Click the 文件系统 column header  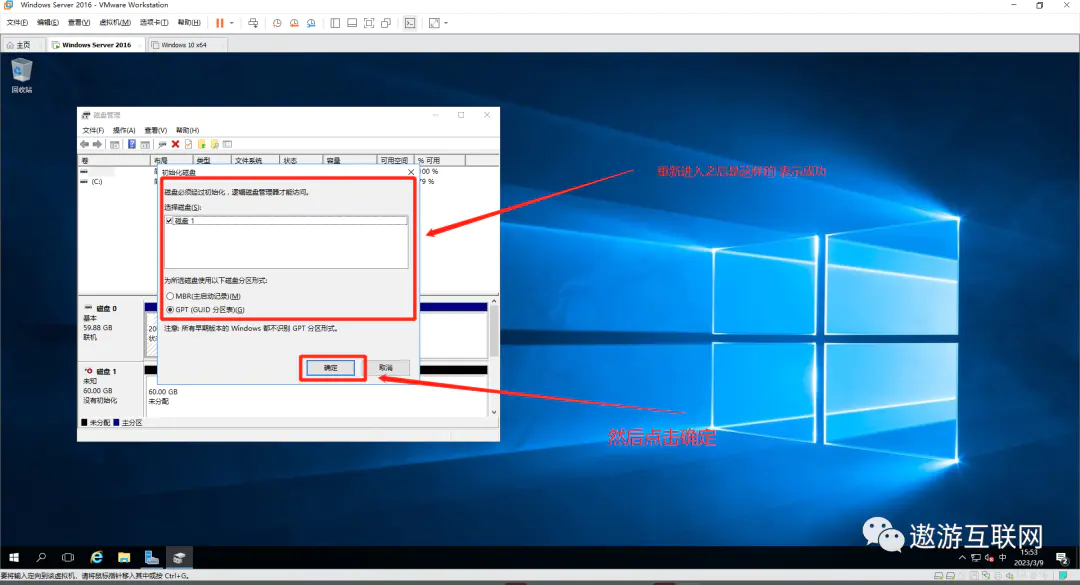tap(255, 160)
